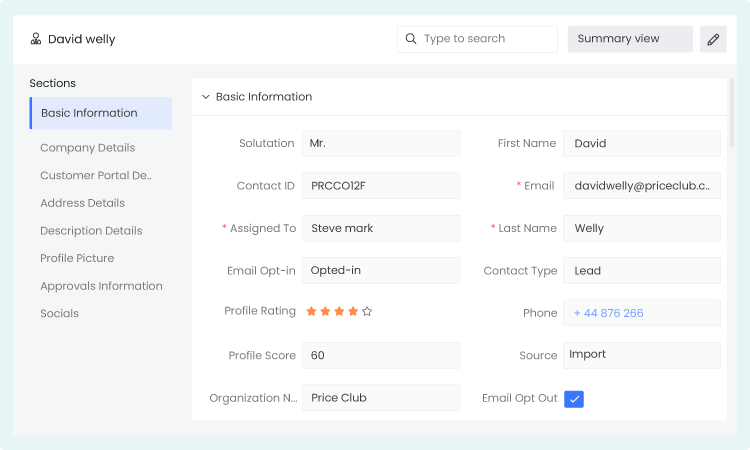The width and height of the screenshot is (750, 450).
Task: Click the contact person icon beside David welly
Action: (x=36, y=39)
